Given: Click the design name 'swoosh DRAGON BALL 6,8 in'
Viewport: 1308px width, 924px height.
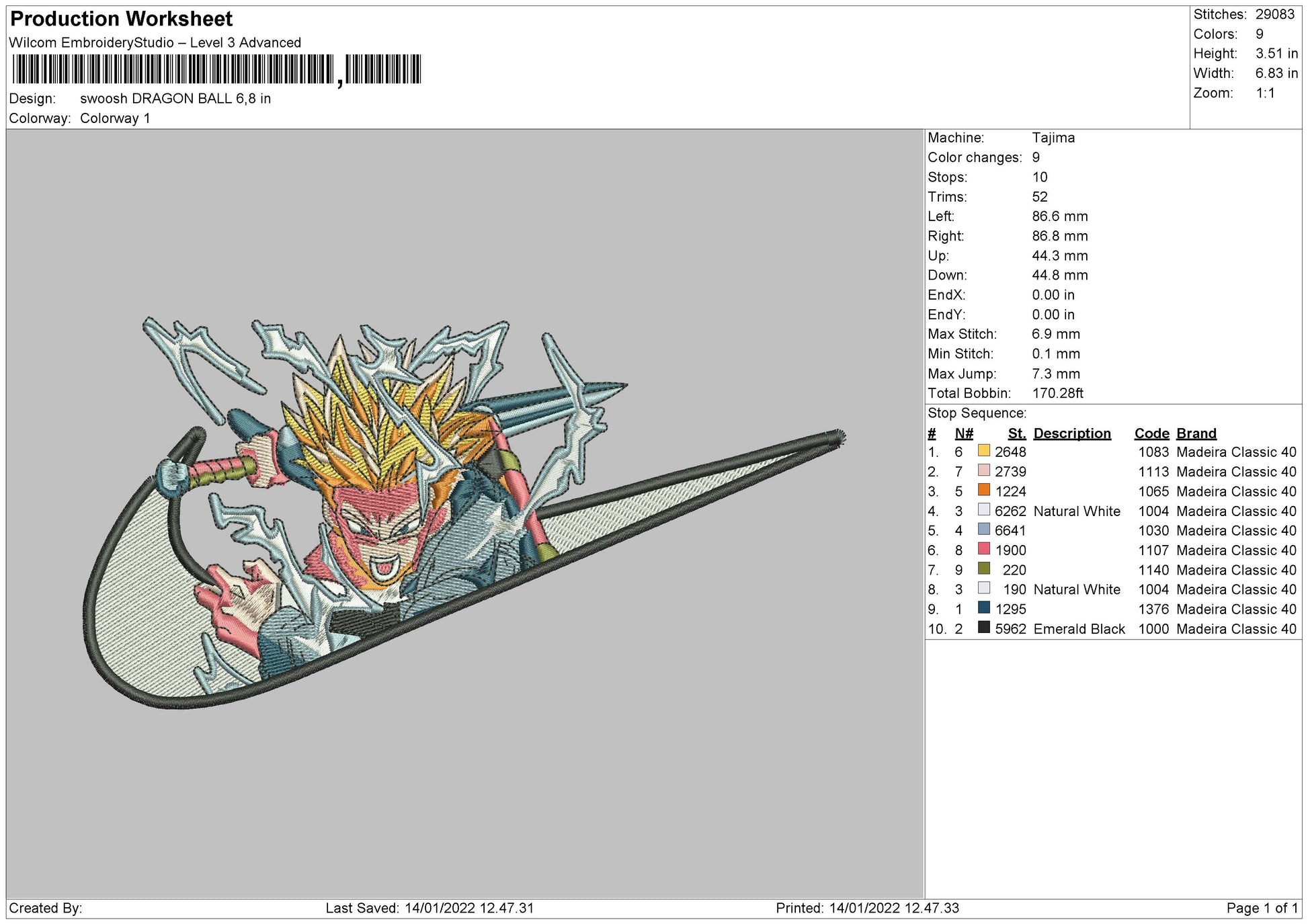Looking at the screenshot, I should [175, 99].
